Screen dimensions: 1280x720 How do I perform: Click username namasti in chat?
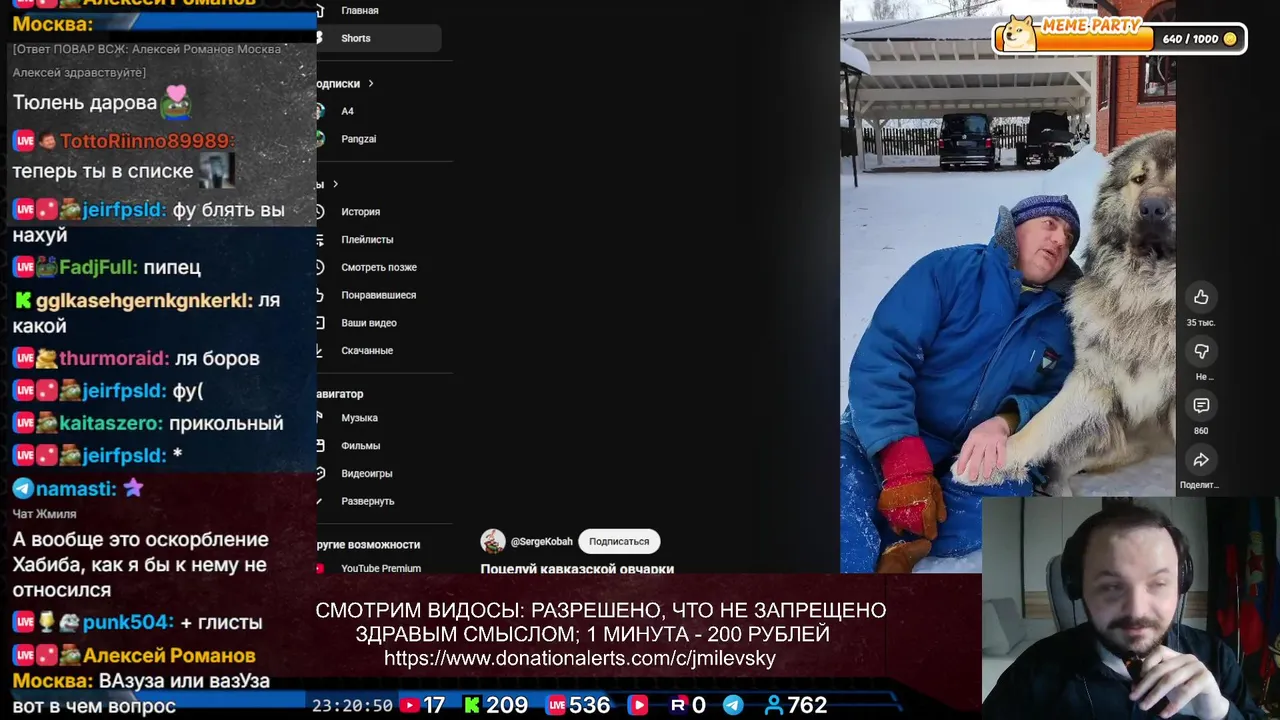click(76, 488)
